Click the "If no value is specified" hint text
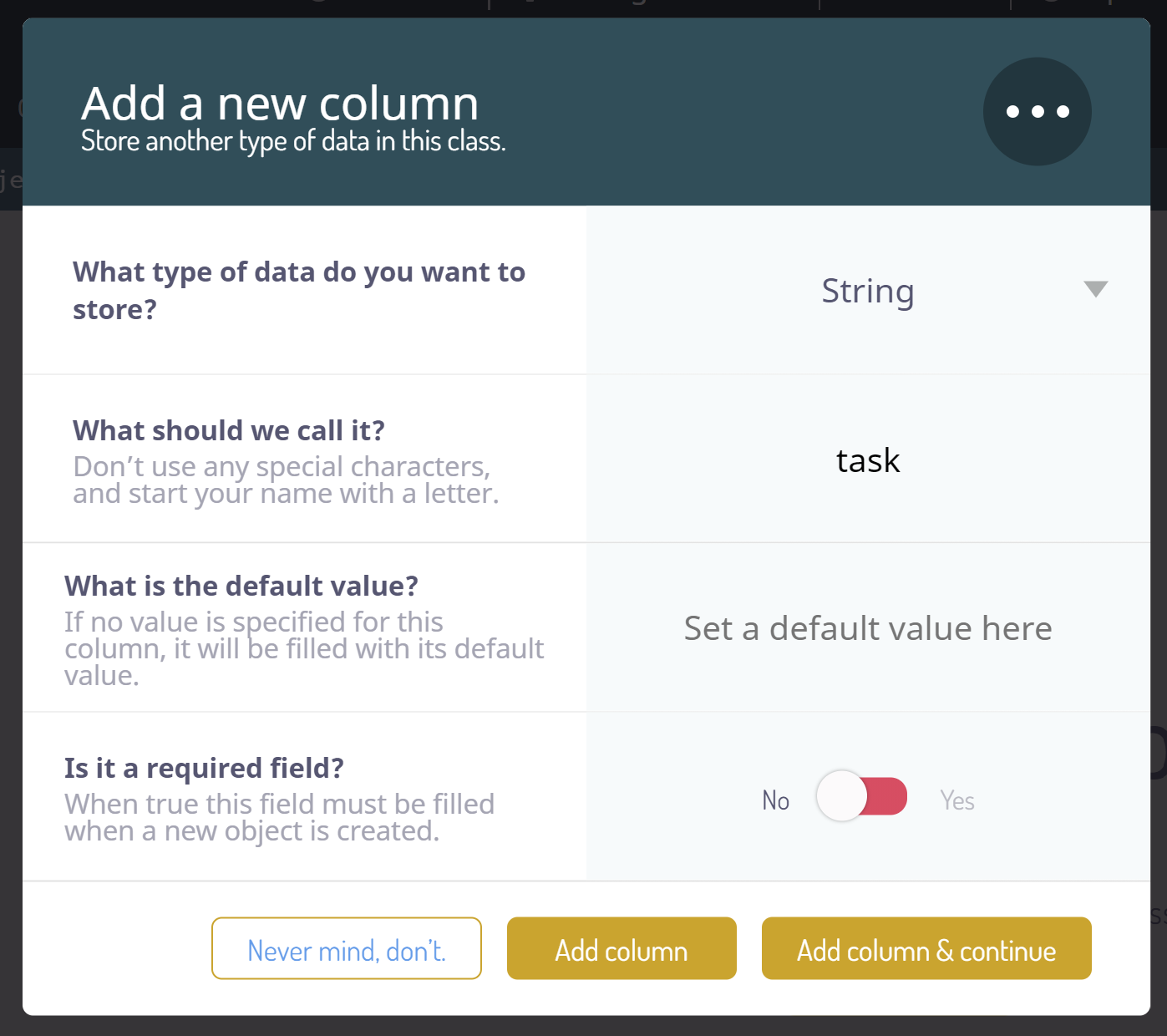This screenshot has height=1036, width=1167. pyautogui.click(x=304, y=648)
